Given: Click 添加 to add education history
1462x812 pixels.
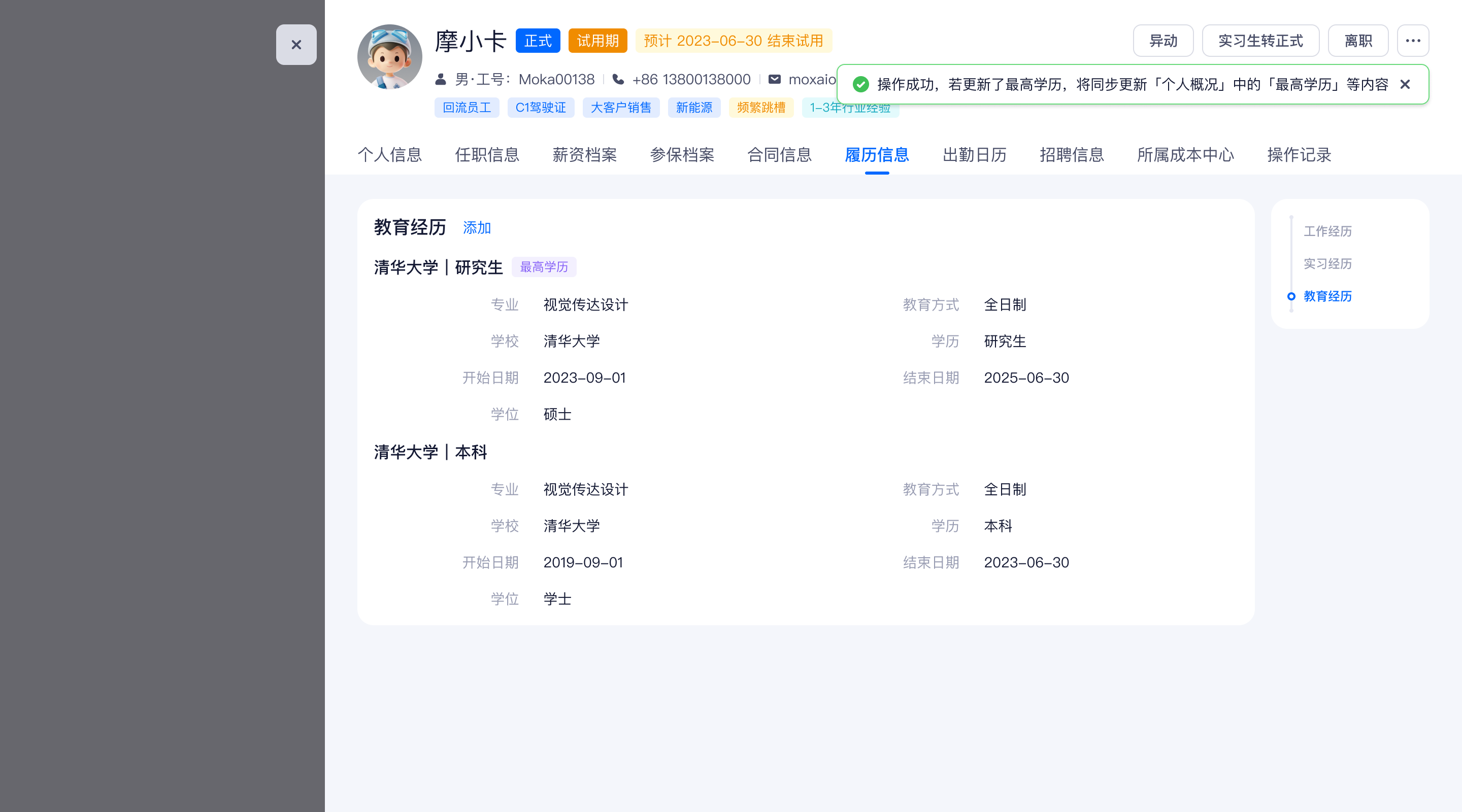Looking at the screenshot, I should pos(476,227).
